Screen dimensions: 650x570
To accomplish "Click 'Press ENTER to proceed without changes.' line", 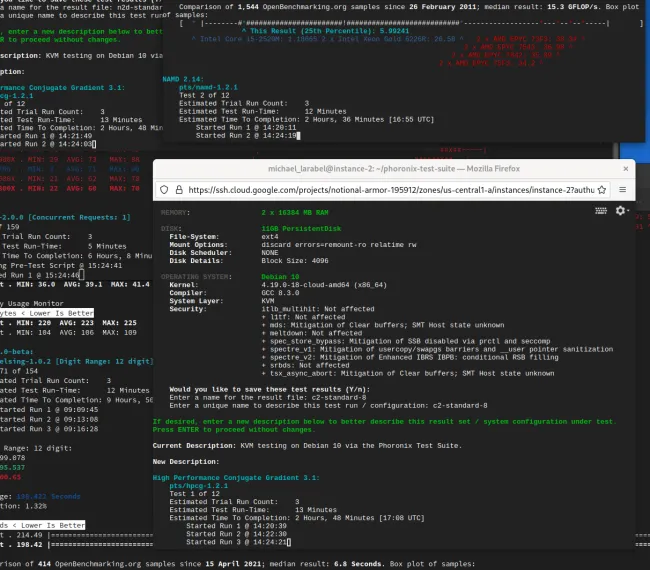I will 234,430.
